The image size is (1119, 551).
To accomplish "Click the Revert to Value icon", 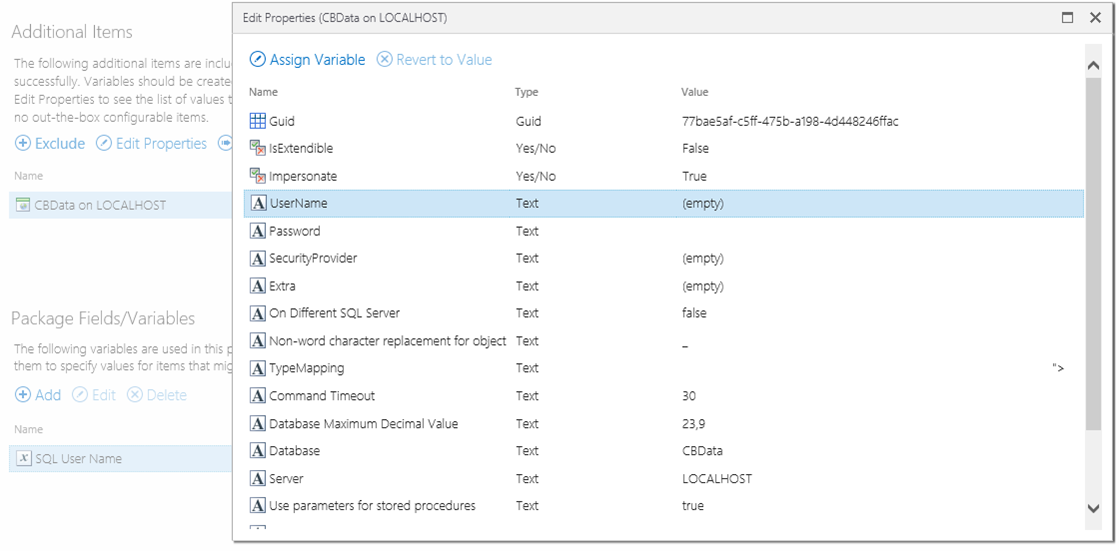I will coord(384,60).
